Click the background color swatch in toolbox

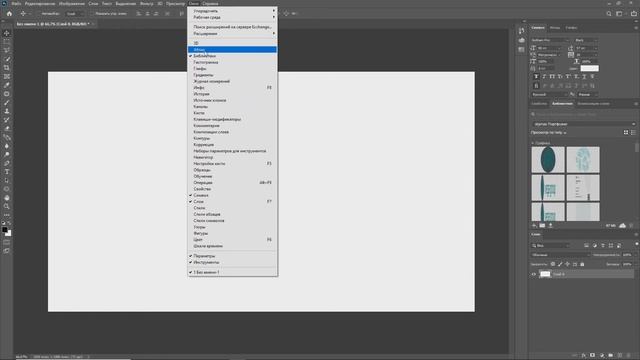pos(9,233)
